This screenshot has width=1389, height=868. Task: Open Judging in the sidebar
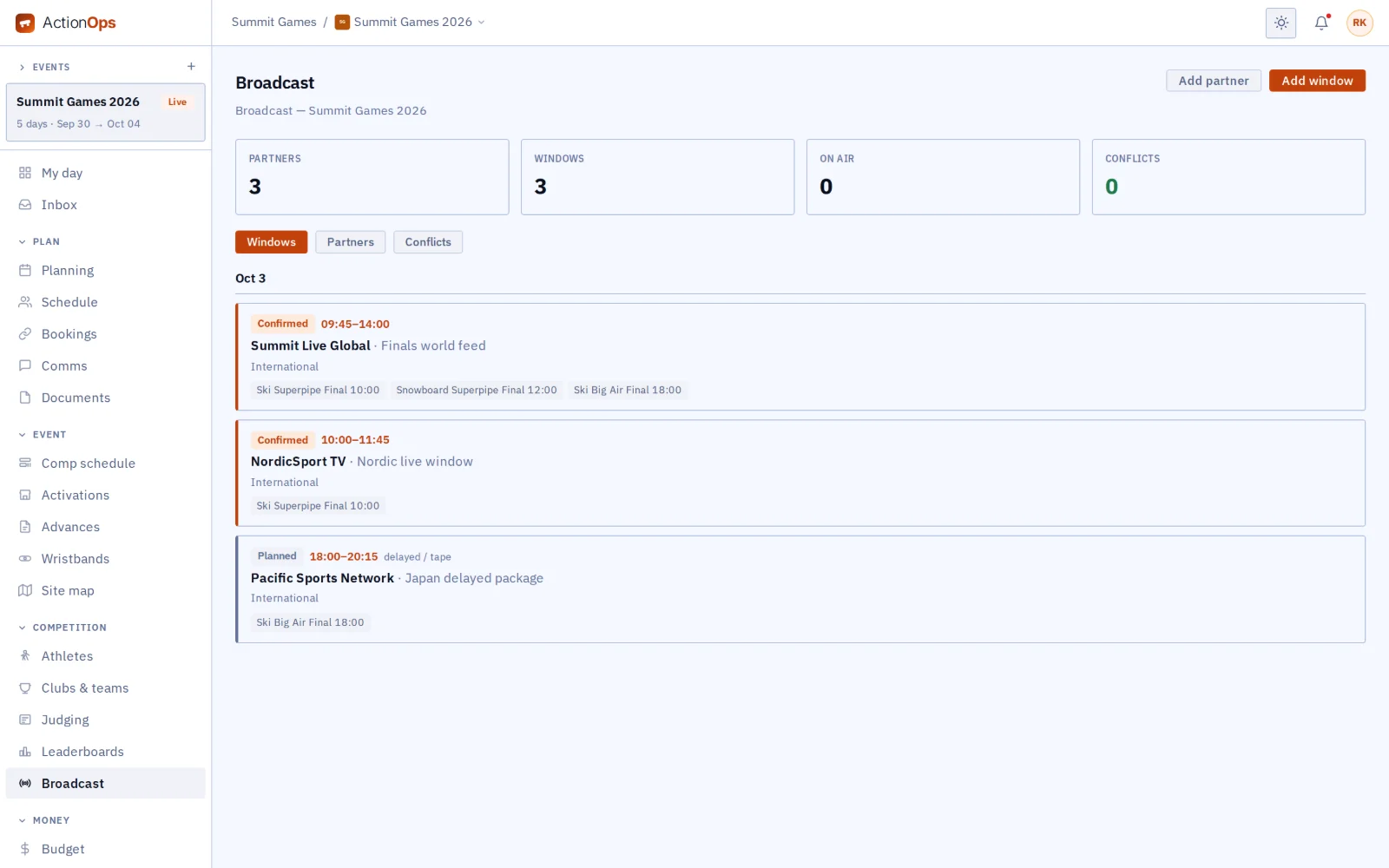coord(106,720)
